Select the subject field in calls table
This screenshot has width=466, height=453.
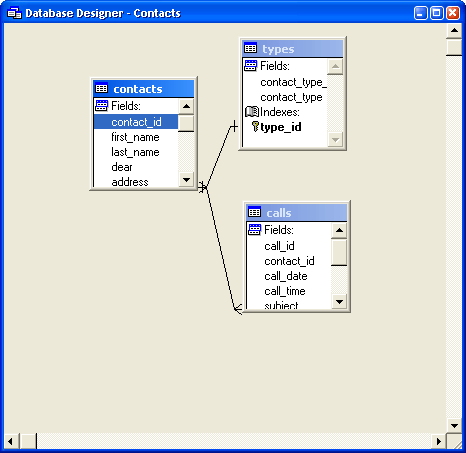click(x=281, y=305)
